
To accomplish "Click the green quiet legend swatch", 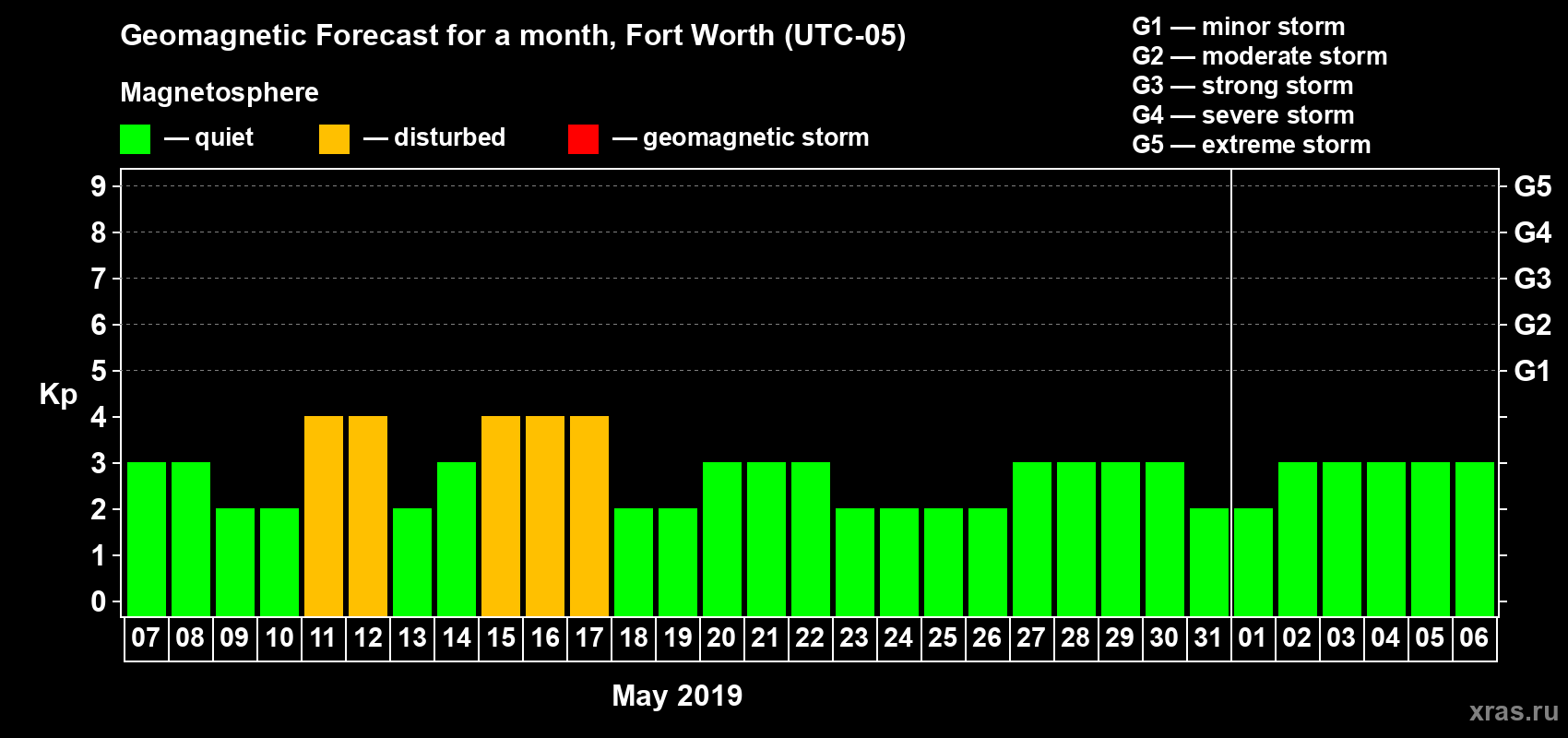I will coord(135,139).
